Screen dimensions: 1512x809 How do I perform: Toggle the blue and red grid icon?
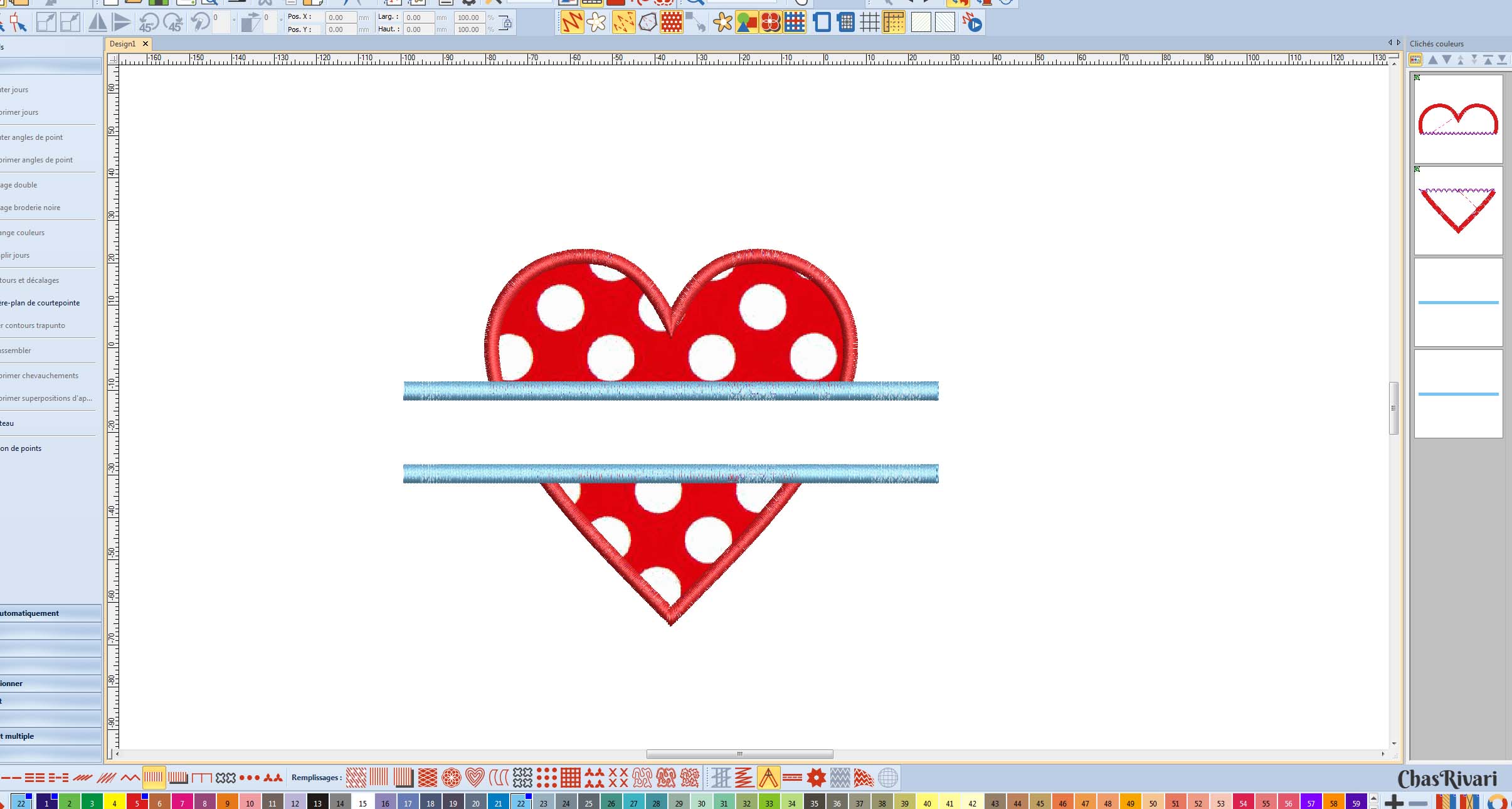coord(795,23)
